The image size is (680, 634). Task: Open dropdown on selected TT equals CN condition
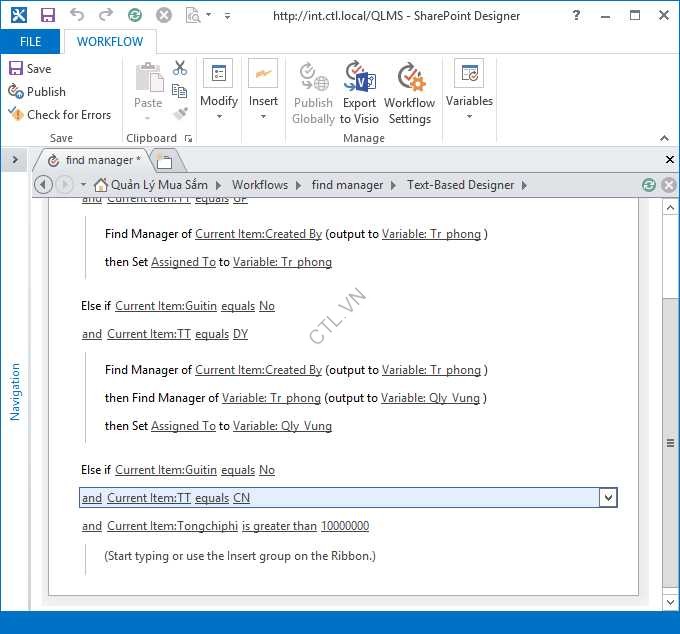[607, 498]
